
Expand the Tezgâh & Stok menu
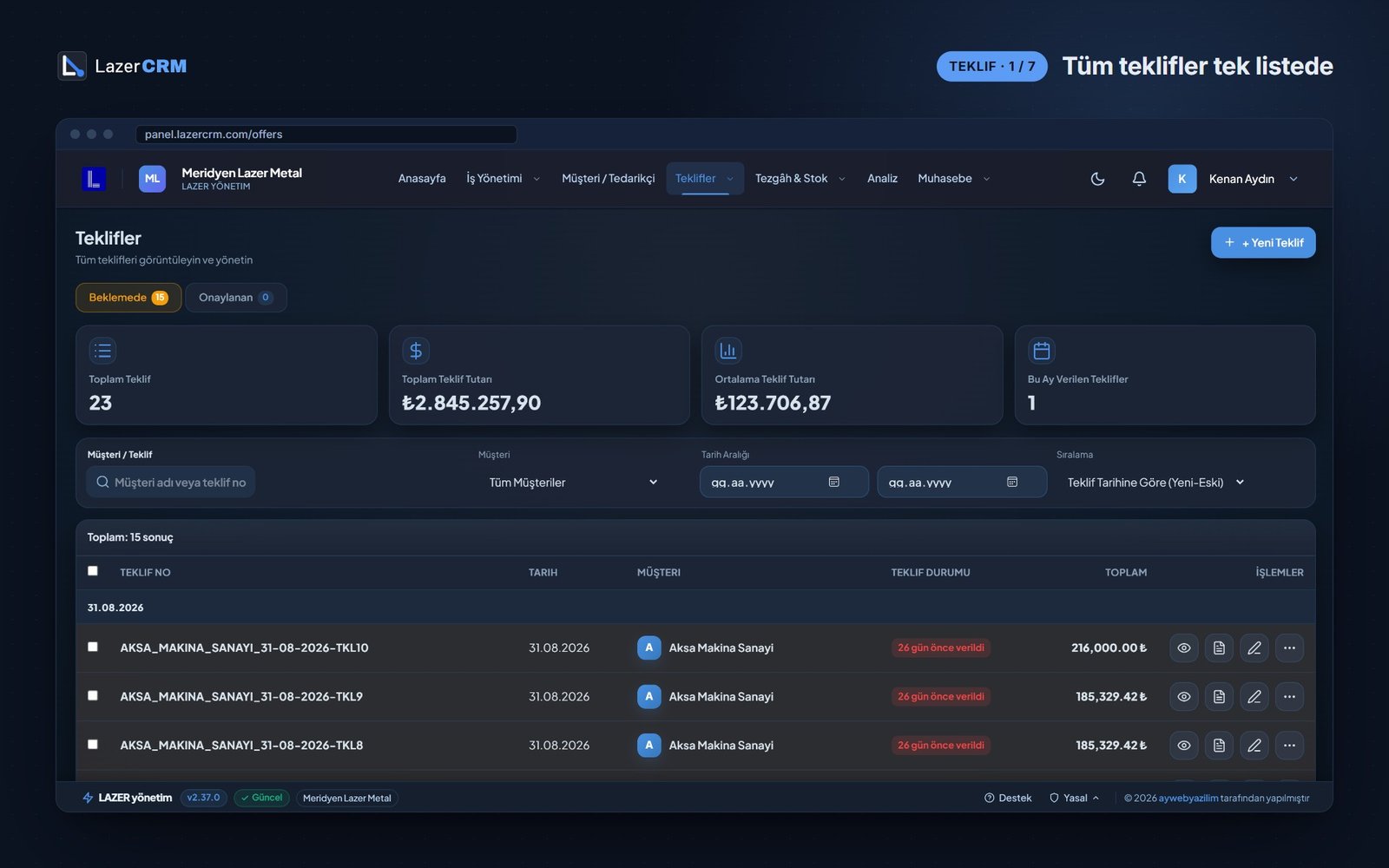click(x=800, y=179)
